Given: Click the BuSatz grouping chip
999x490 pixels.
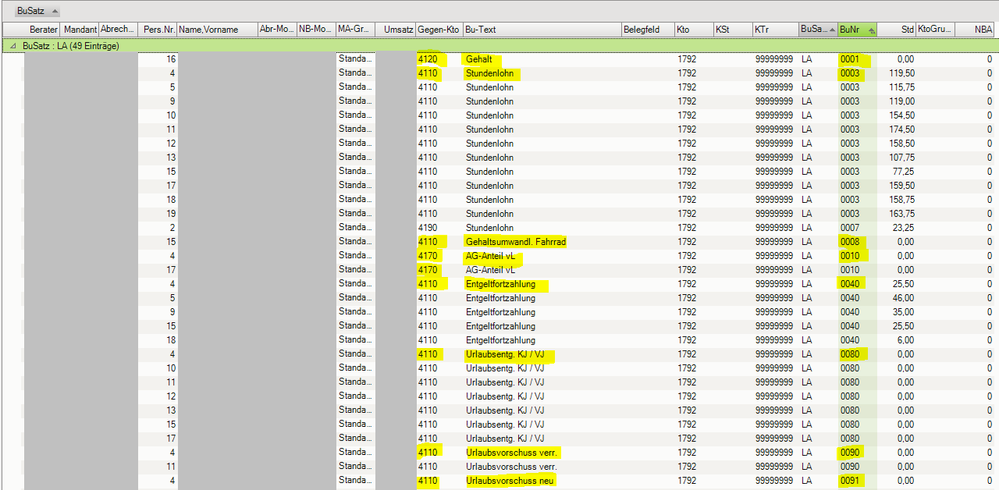Looking at the screenshot, I should (37, 11).
